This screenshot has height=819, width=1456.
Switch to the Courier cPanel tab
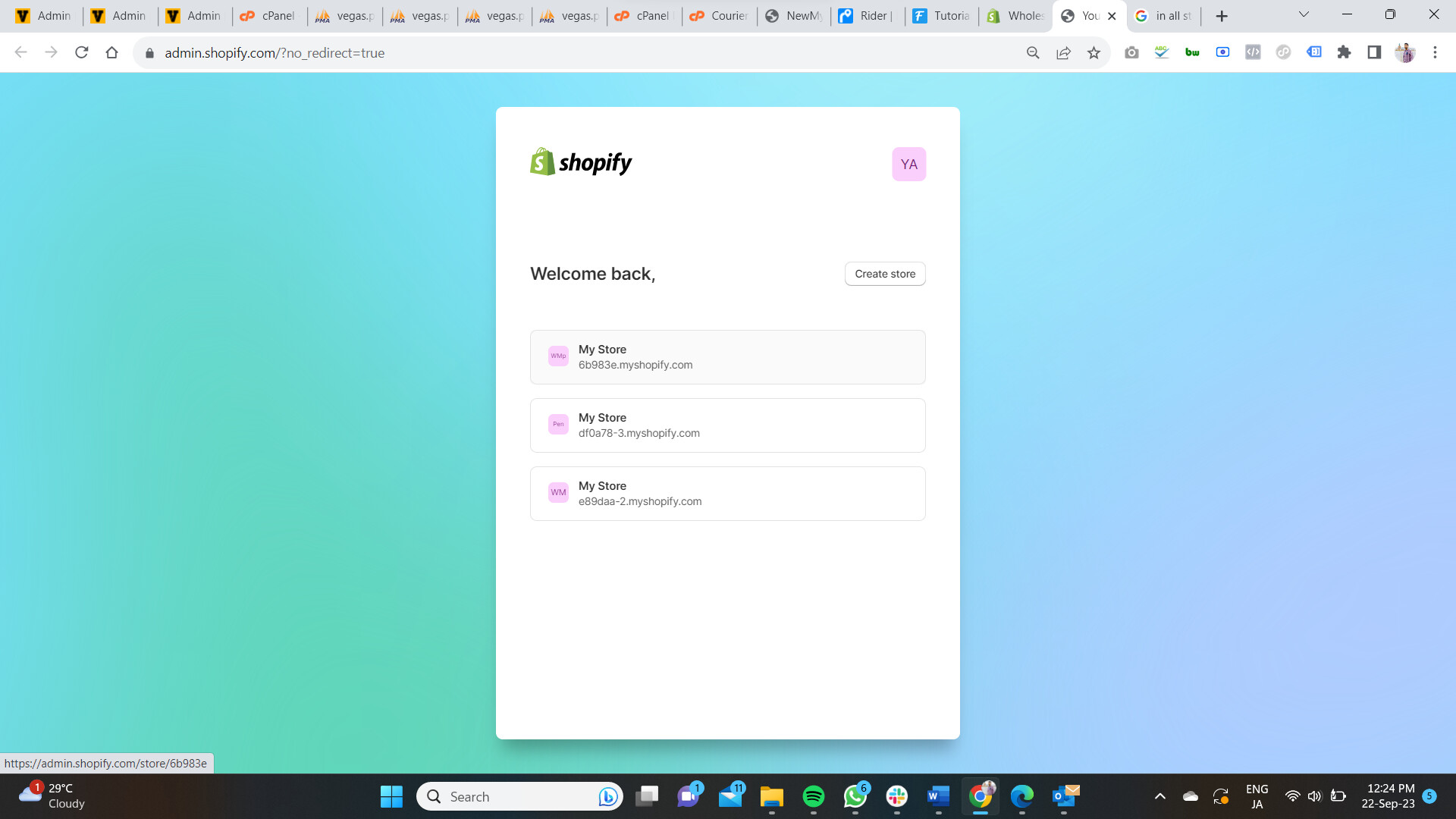[x=719, y=15]
